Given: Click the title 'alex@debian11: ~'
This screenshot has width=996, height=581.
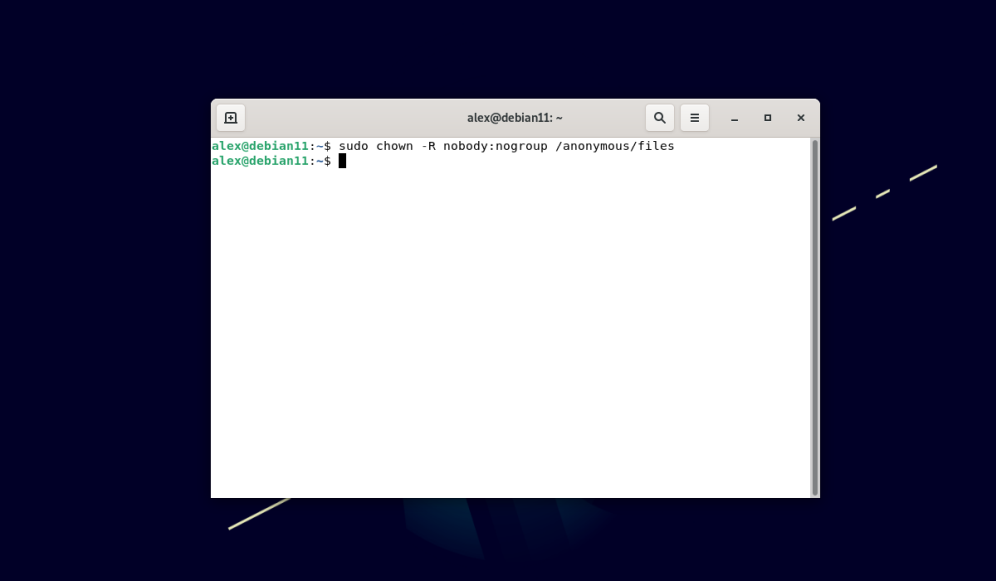Looking at the screenshot, I should click(x=515, y=118).
